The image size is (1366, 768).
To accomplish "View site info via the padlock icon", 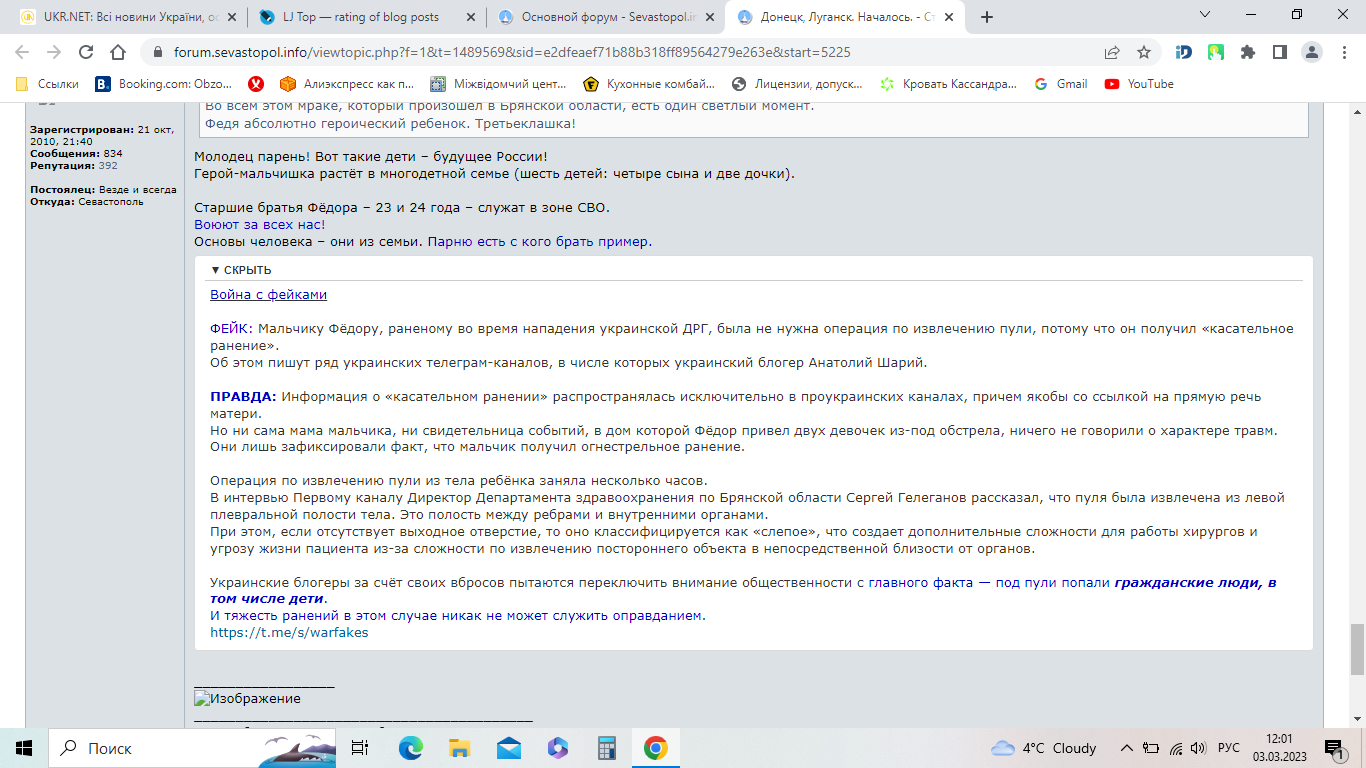I will pyautogui.click(x=158, y=52).
